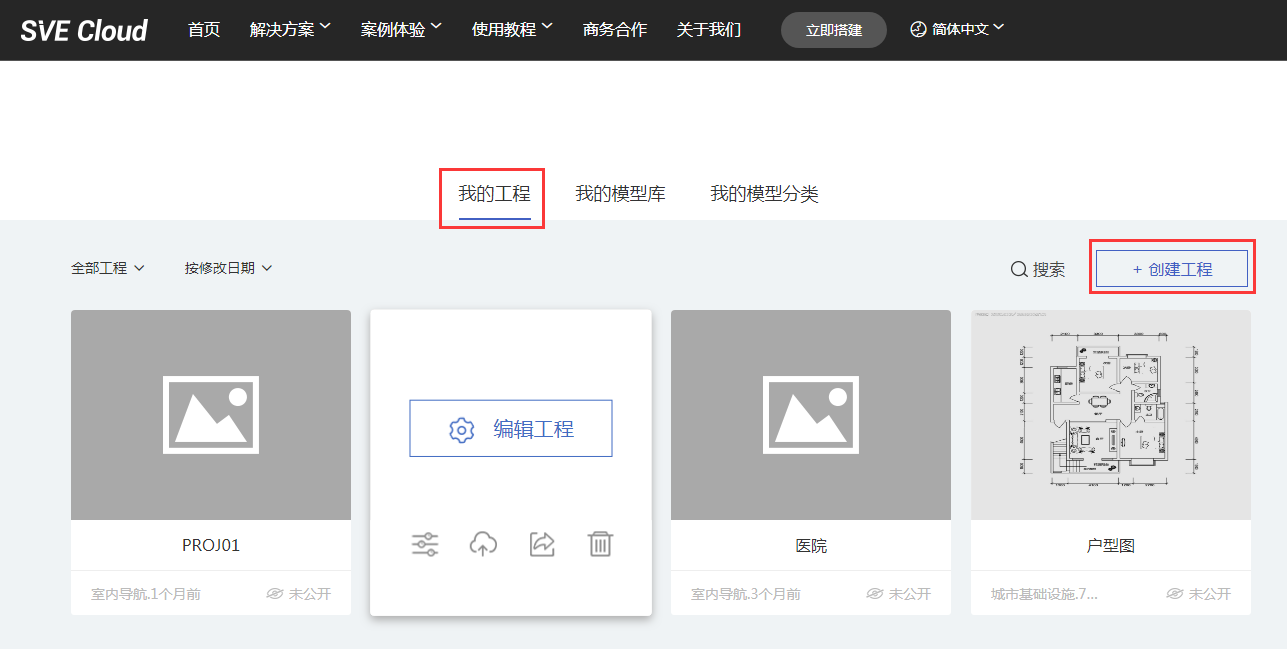Open settings gear inside 编辑工程 button
Image resolution: width=1287 pixels, height=649 pixels.
pyautogui.click(x=461, y=428)
